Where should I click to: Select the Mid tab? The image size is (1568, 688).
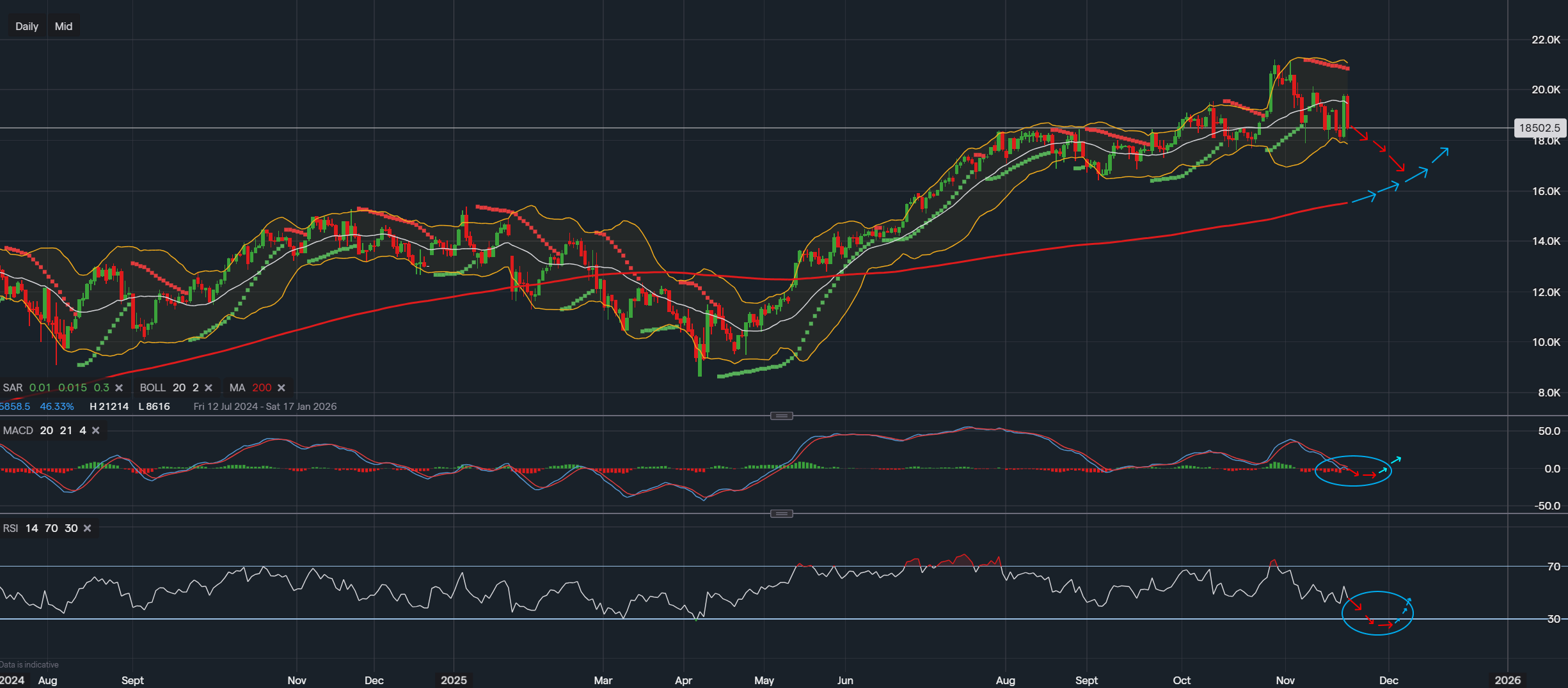63,26
